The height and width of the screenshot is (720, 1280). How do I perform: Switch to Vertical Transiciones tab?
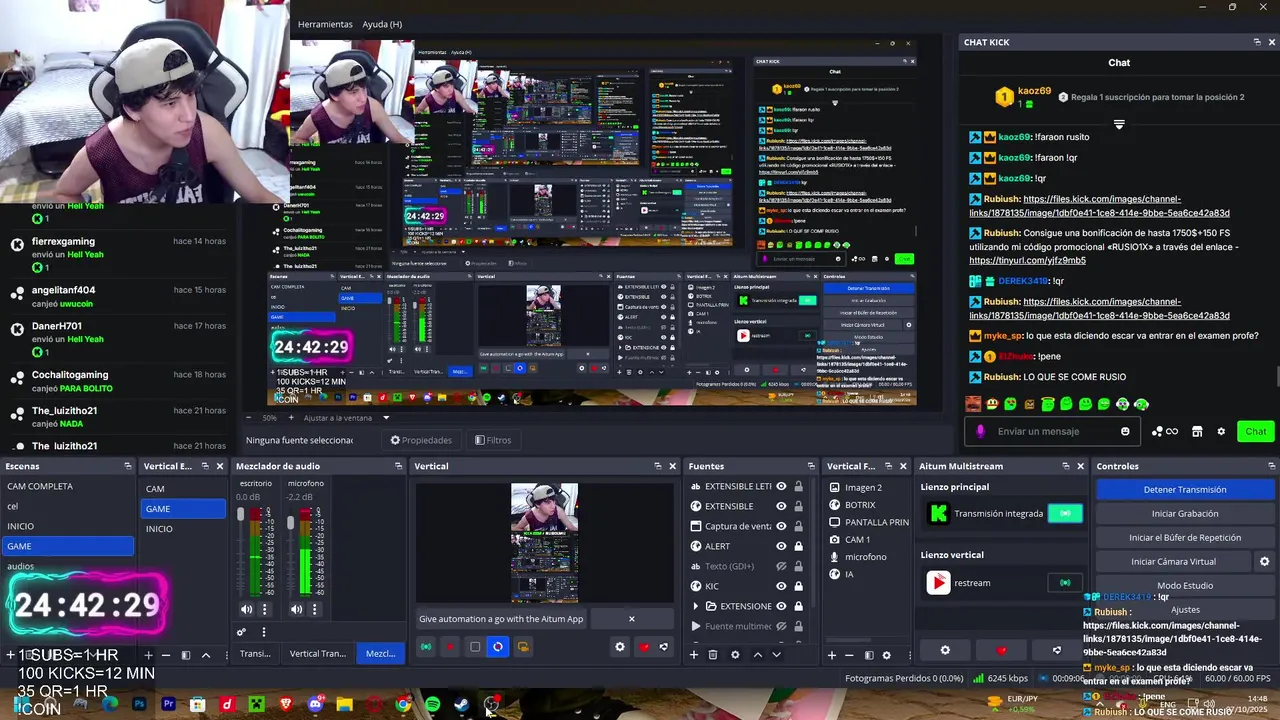[x=317, y=654]
